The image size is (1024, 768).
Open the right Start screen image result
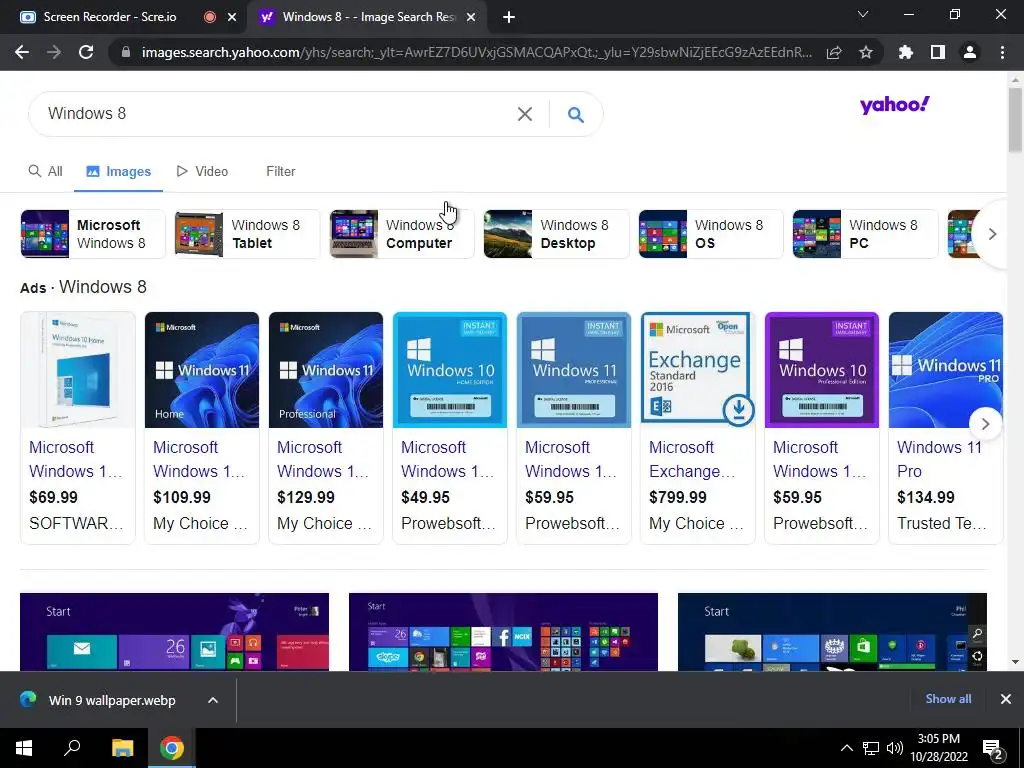pyautogui.click(x=833, y=632)
